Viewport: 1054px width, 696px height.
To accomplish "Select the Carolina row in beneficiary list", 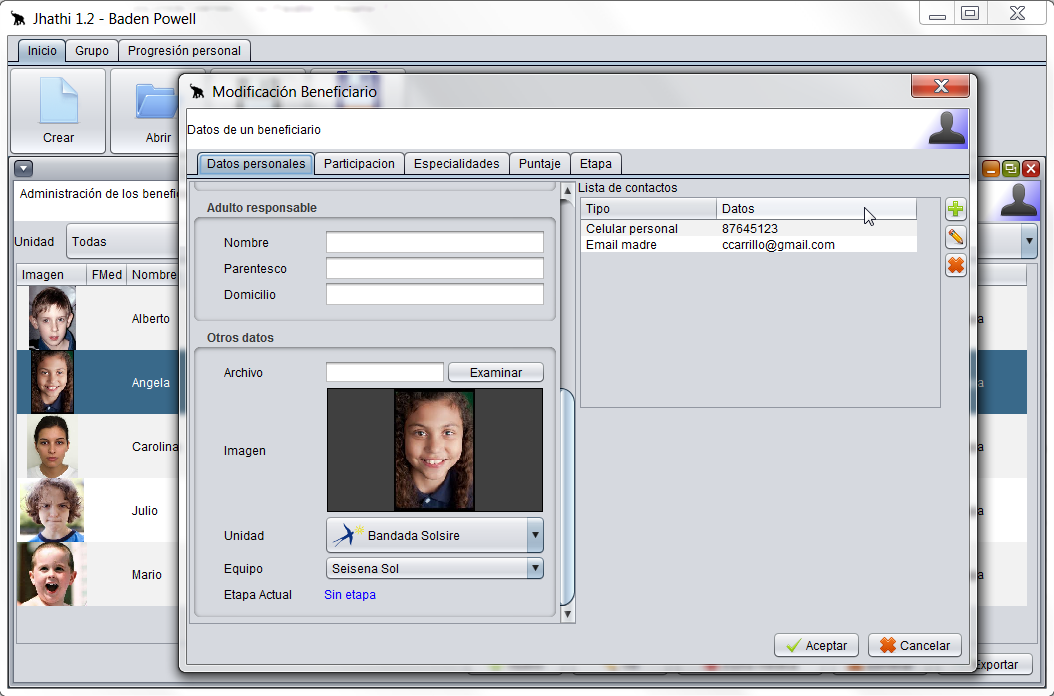I will [x=98, y=447].
